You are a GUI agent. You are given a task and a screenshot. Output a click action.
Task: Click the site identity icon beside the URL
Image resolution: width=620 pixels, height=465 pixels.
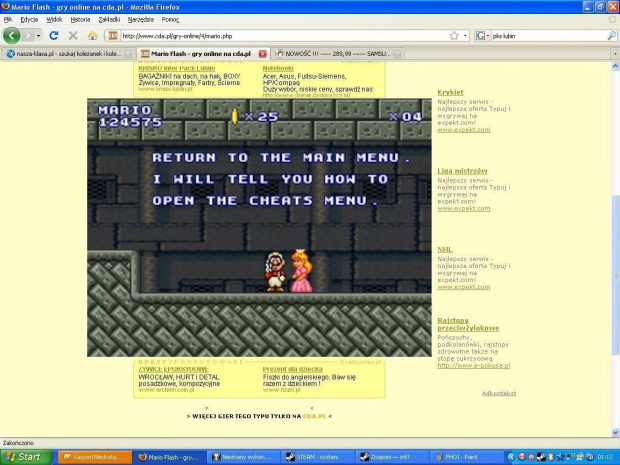[x=113, y=36]
